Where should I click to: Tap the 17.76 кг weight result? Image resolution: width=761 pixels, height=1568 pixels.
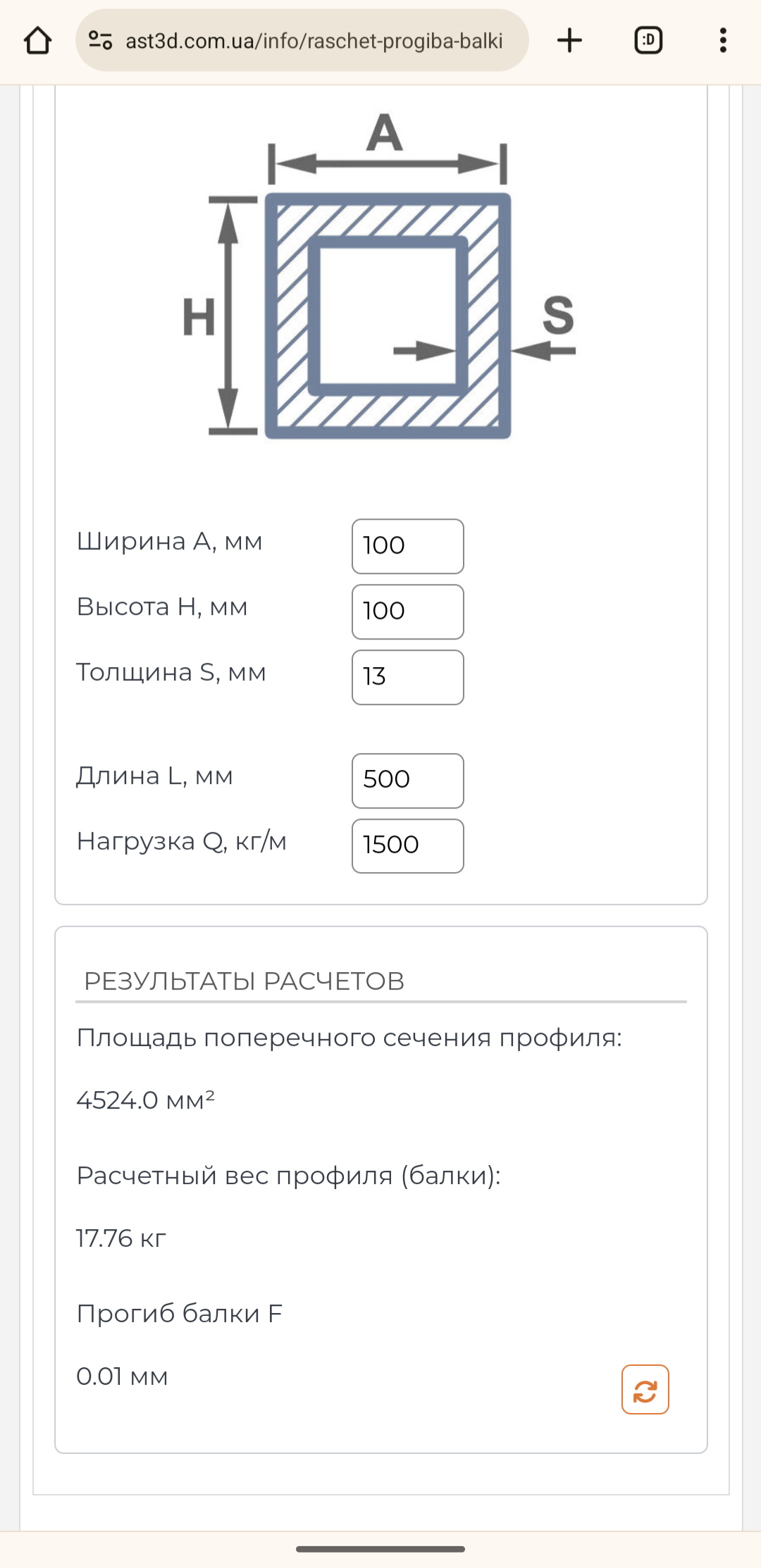(x=121, y=1238)
